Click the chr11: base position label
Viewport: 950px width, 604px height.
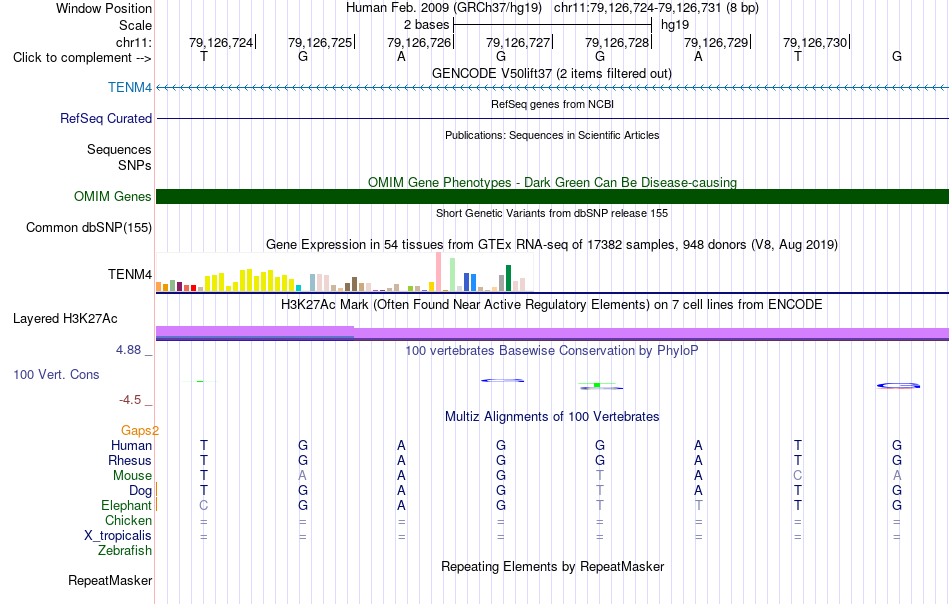pyautogui.click(x=133, y=42)
